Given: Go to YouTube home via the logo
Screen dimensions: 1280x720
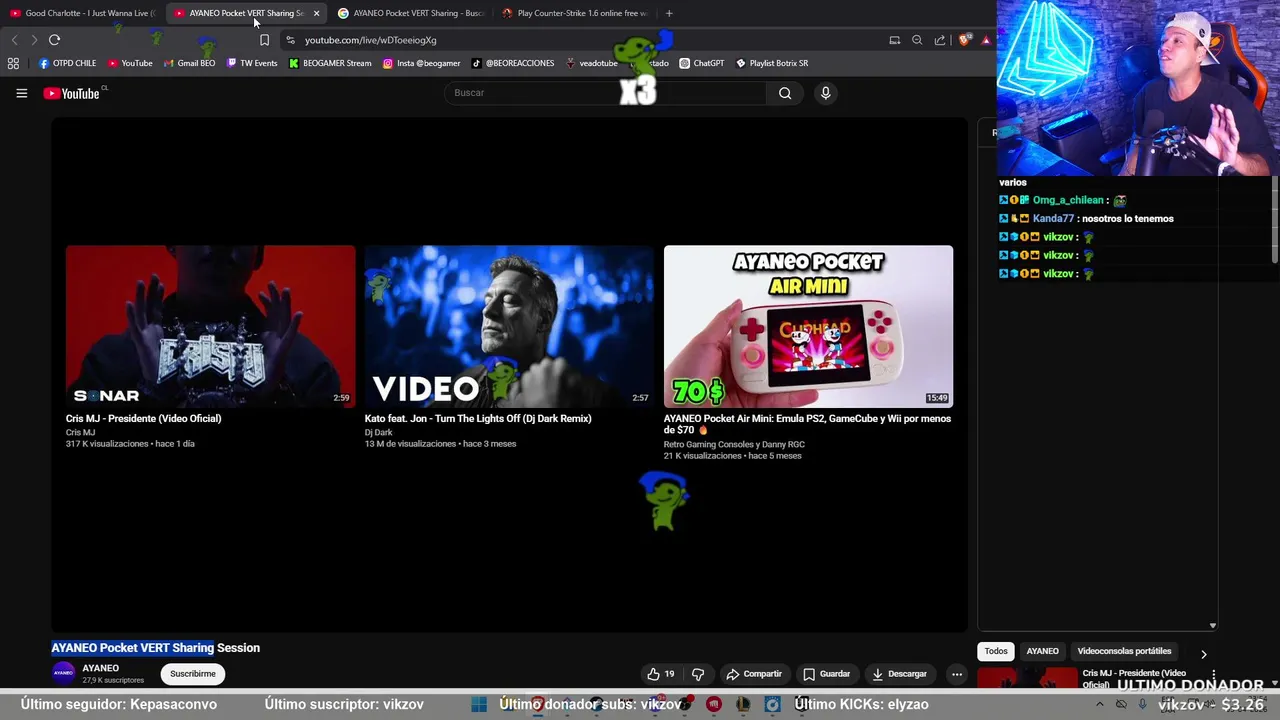Looking at the screenshot, I should 73,93.
